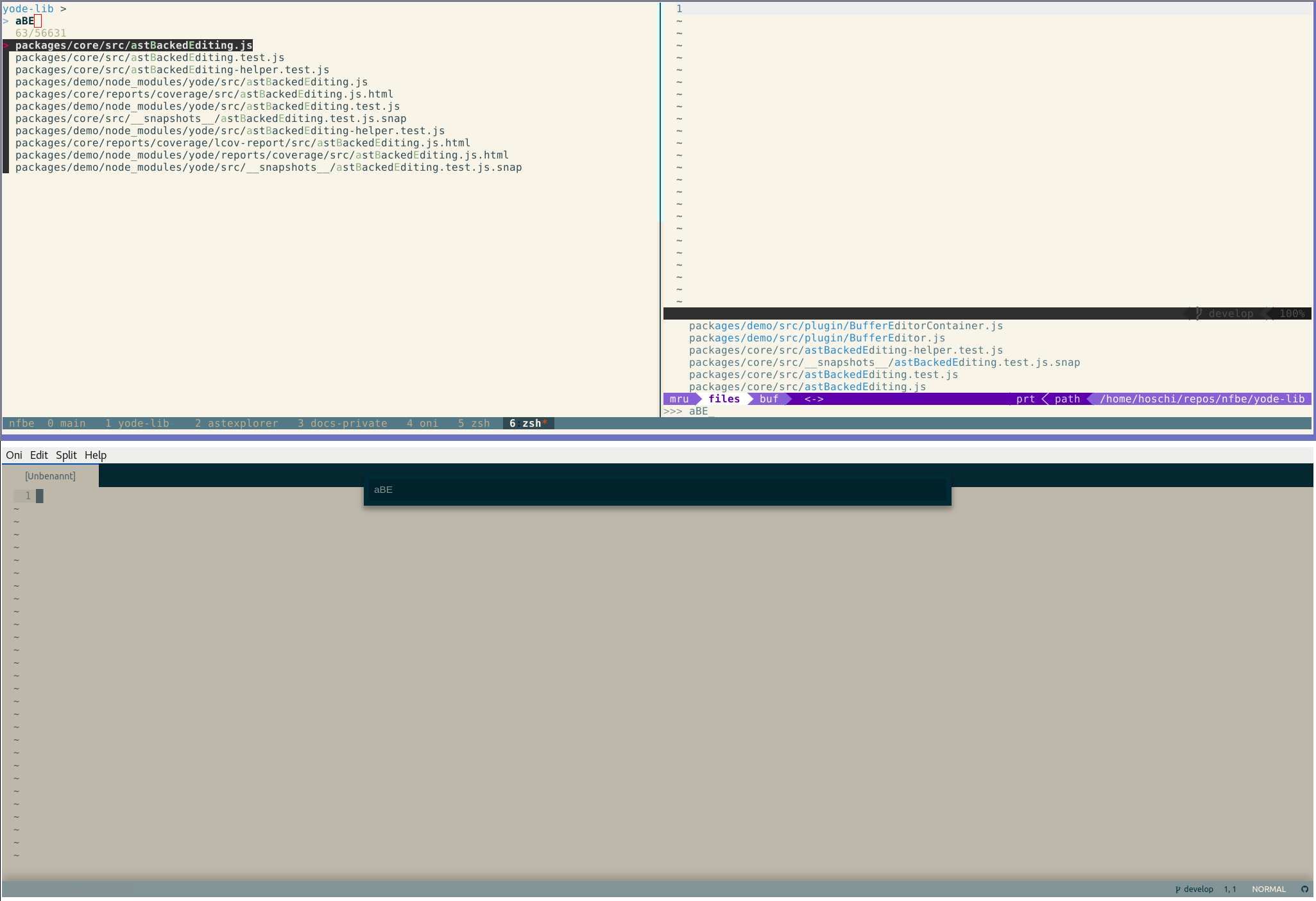Viewport: 1316px width, 901px height.
Task: Select the mru mode in CtrlP bar
Action: (x=679, y=399)
